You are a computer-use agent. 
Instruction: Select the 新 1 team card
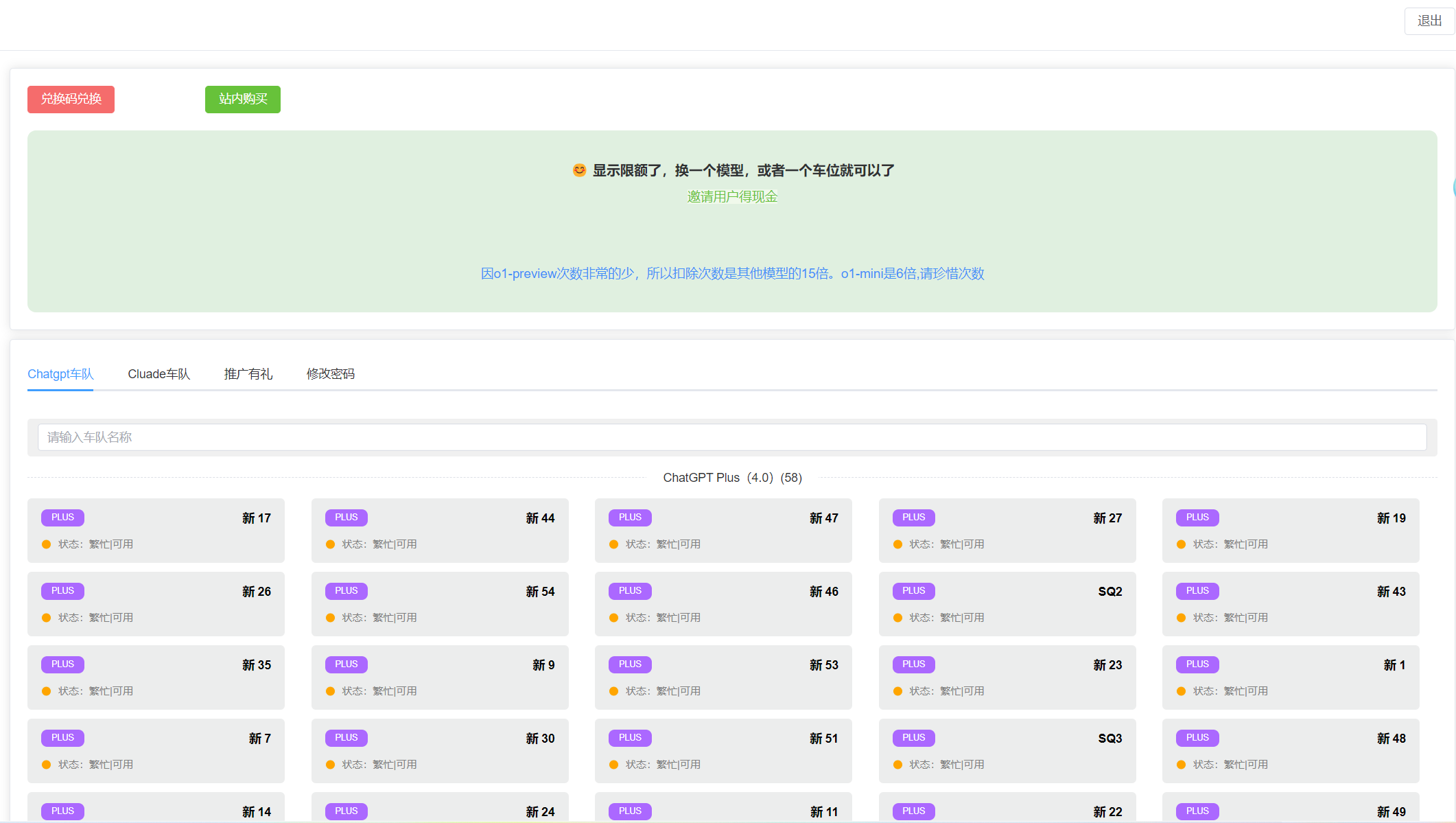pyautogui.click(x=1291, y=677)
